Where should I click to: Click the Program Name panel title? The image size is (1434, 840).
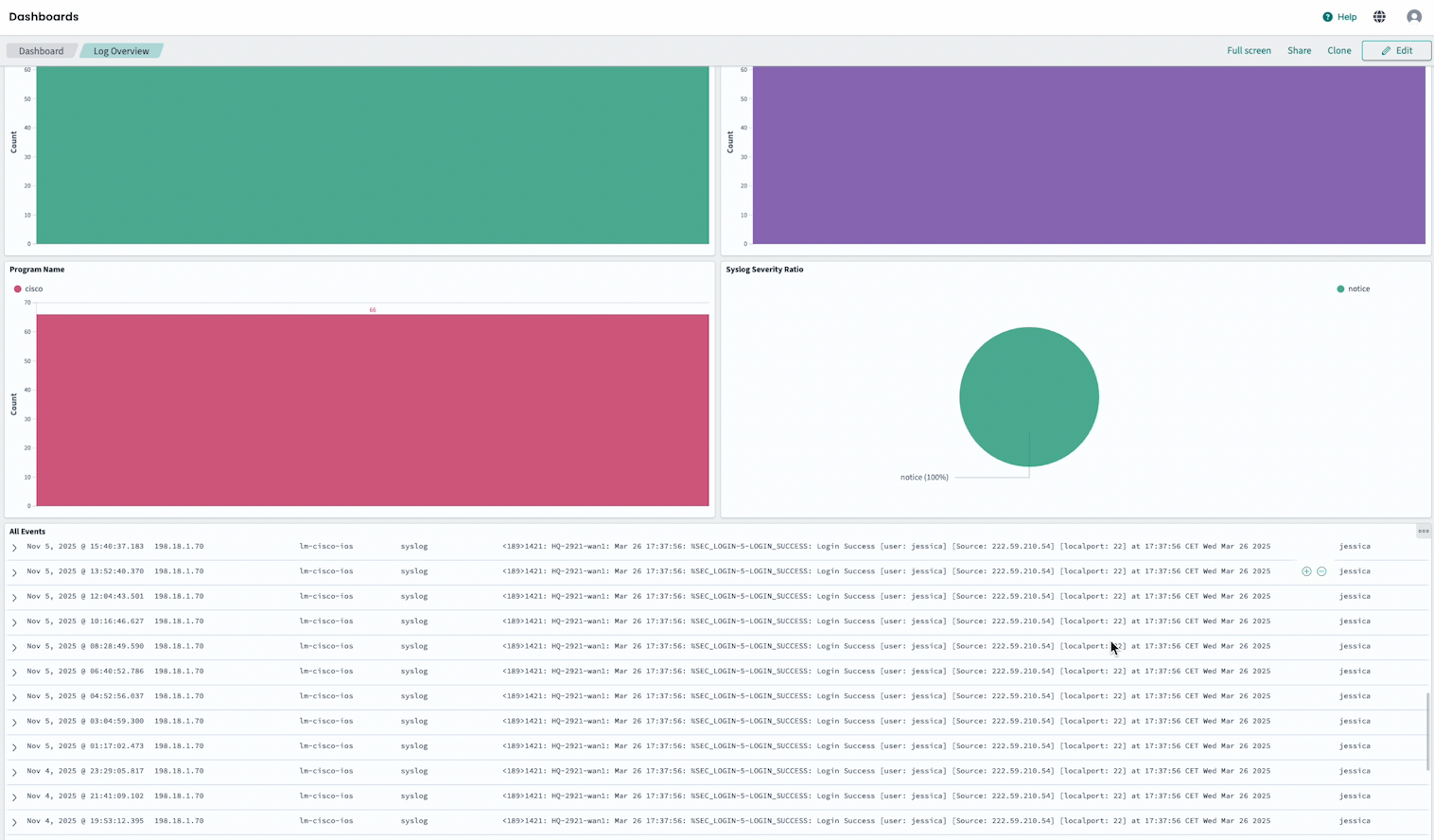pos(37,270)
